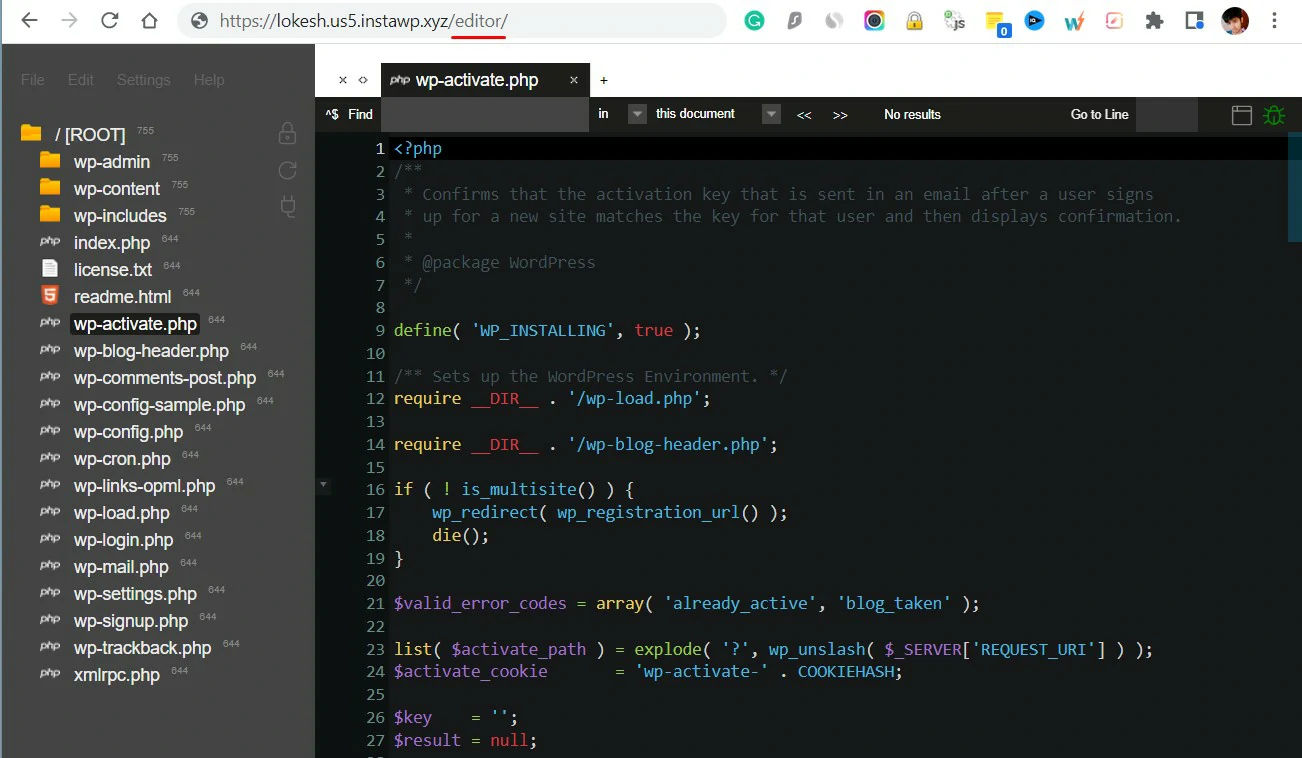Click the plug icon in the file sidebar
Viewport: 1302px width, 758px height.
pos(288,207)
